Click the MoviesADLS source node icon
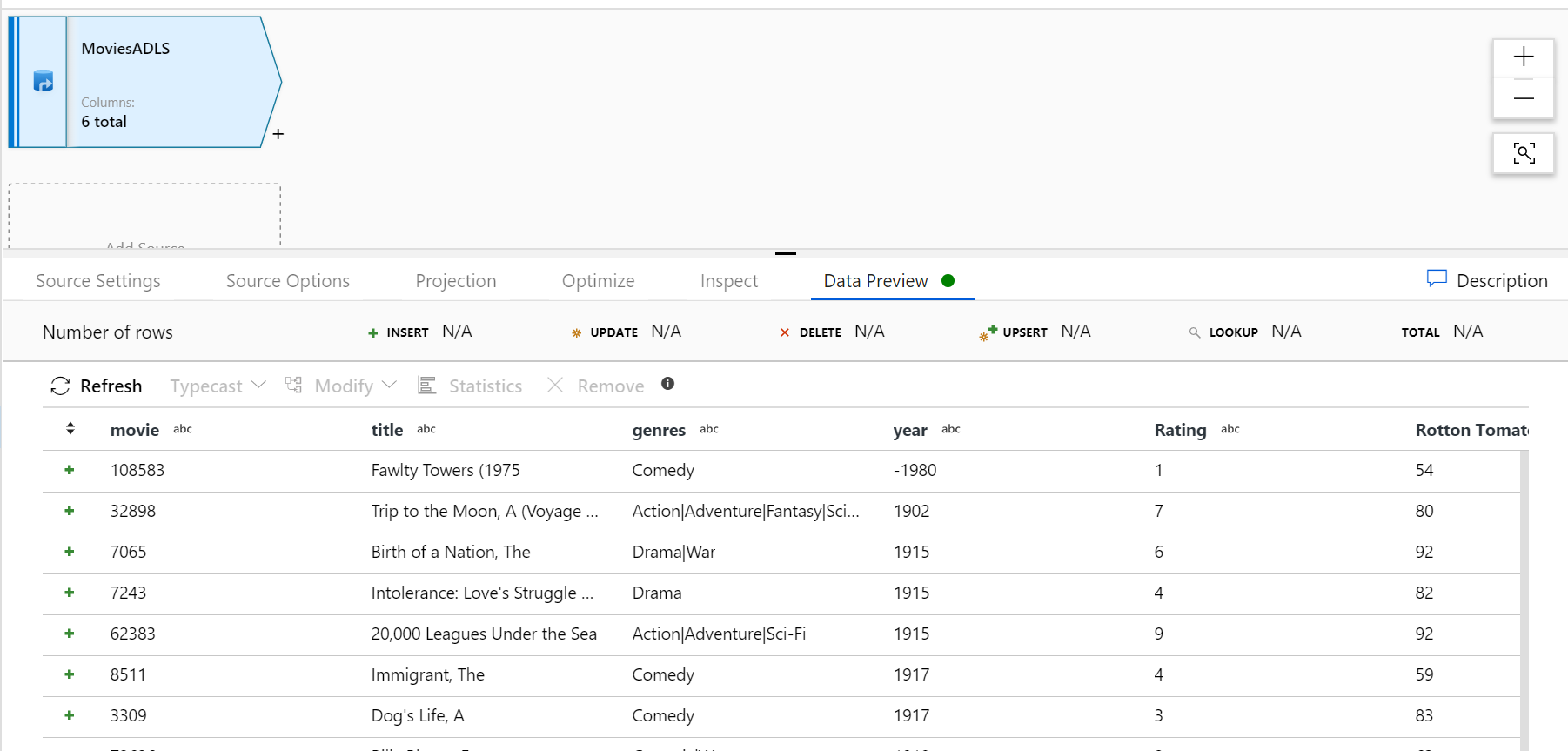This screenshot has height=751, width=1568. [44, 82]
